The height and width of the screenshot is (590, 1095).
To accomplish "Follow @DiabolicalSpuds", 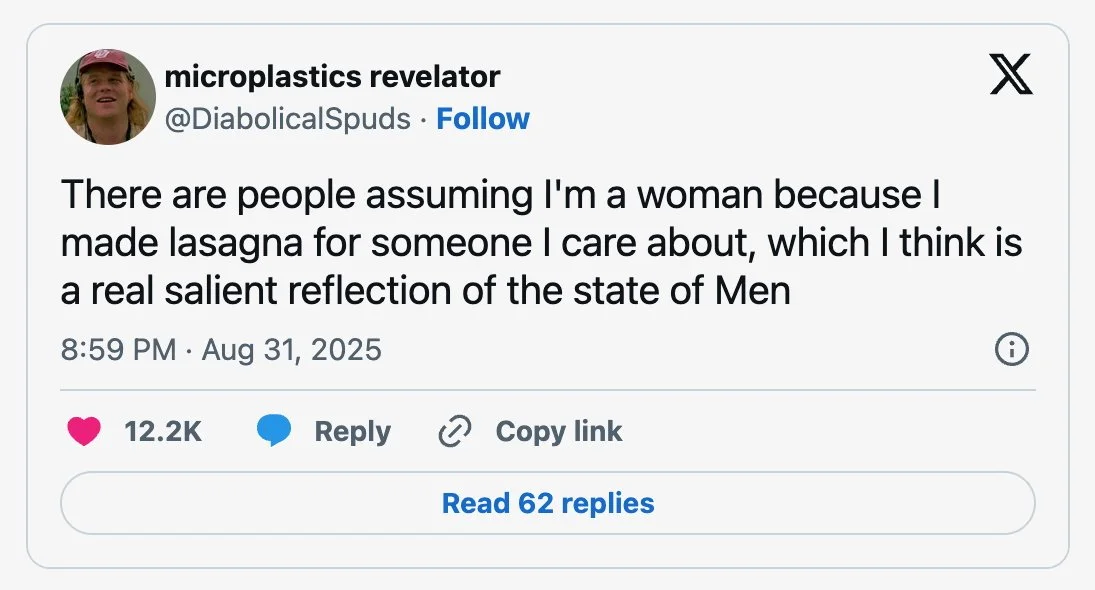I will point(483,119).
